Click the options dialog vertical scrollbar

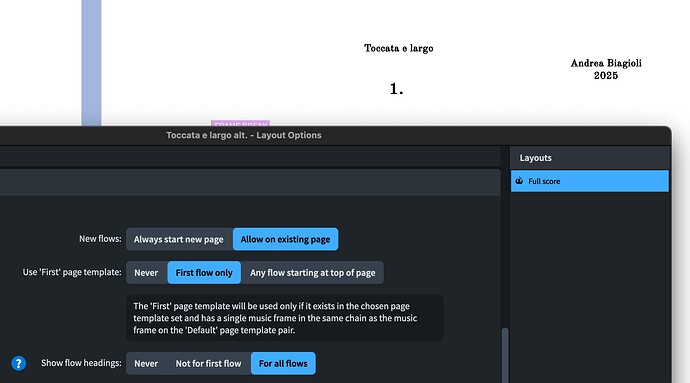coord(505,355)
